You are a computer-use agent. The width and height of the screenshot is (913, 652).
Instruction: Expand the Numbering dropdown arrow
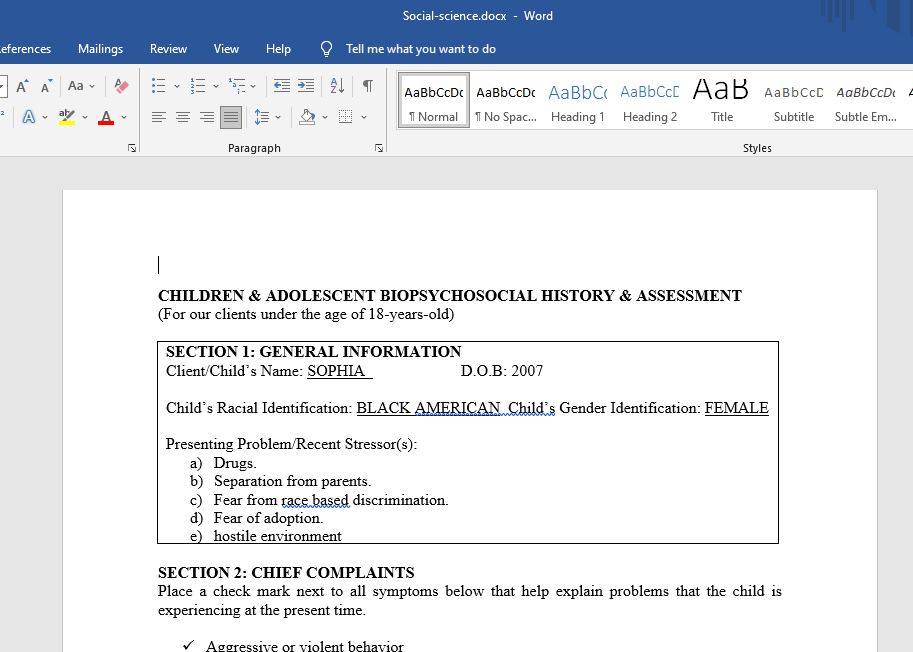tap(216, 86)
